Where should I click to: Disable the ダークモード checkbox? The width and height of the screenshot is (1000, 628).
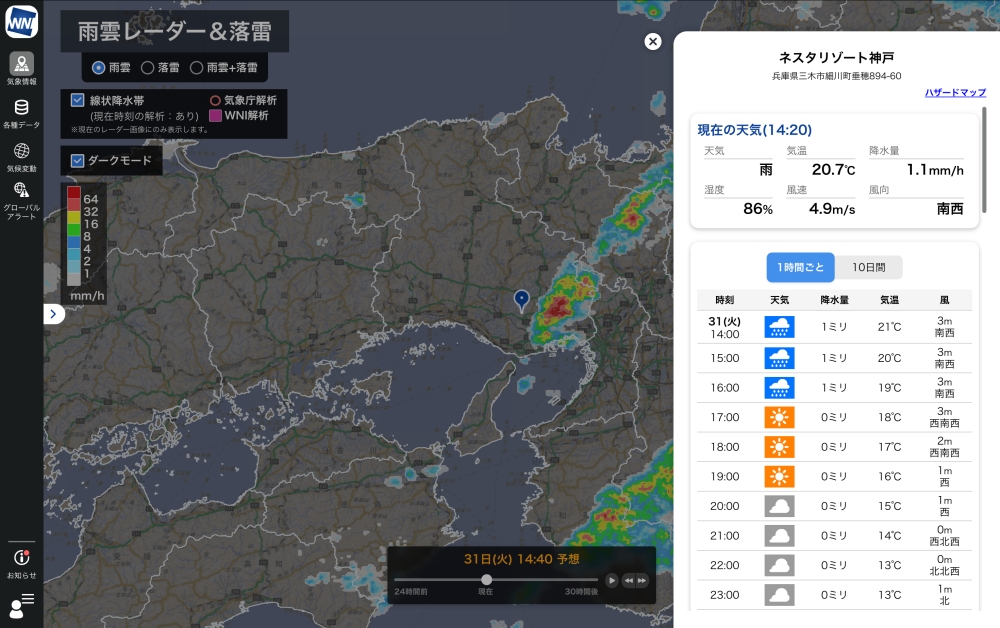tap(78, 160)
